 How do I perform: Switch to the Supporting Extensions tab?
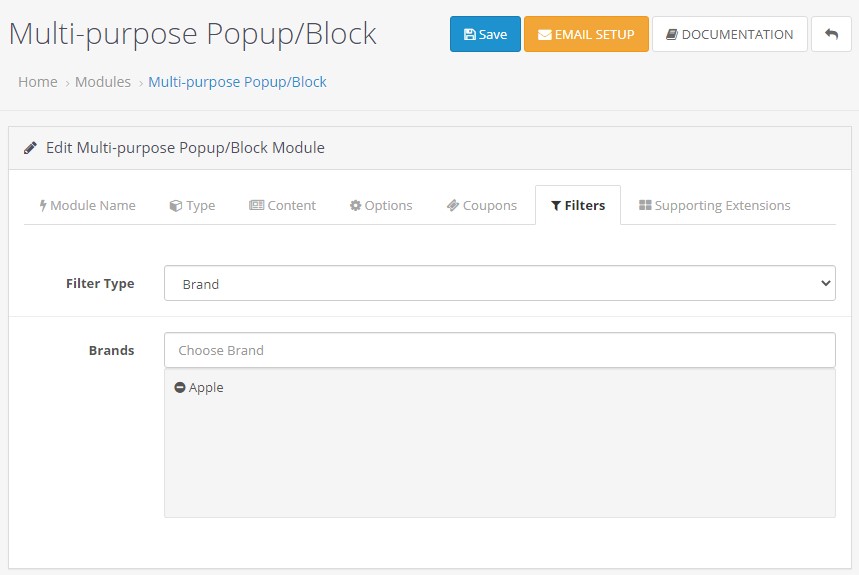pyautogui.click(x=714, y=205)
